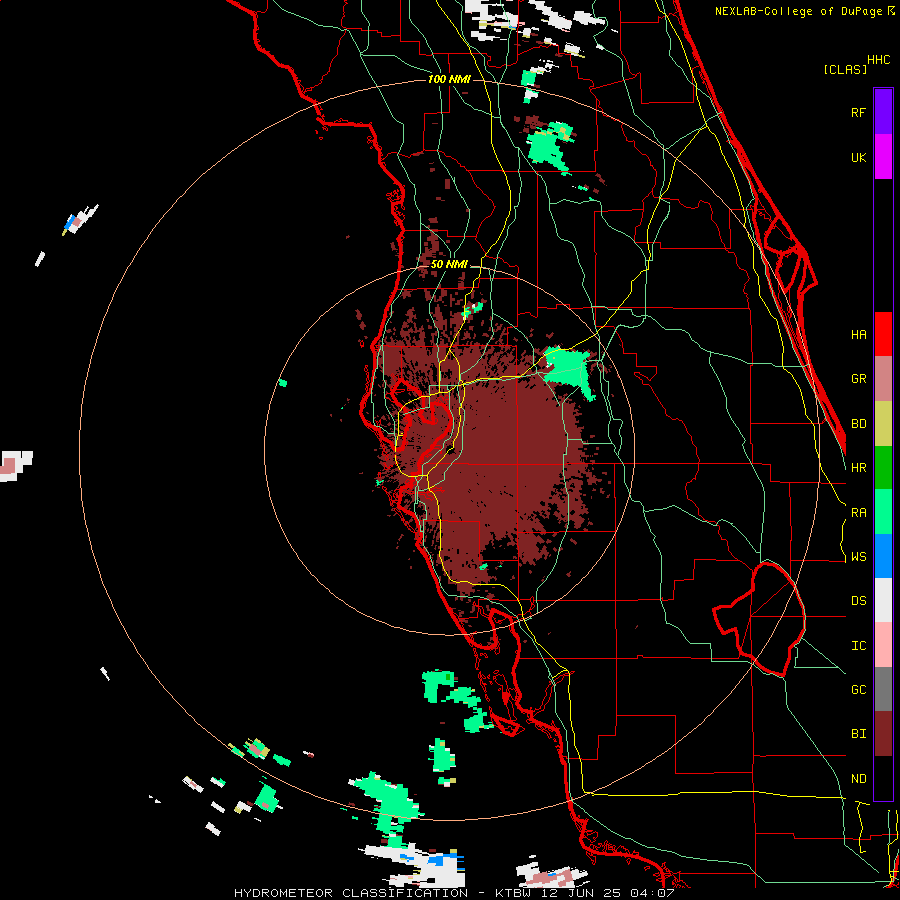The height and width of the screenshot is (900, 900).
Task: Click the WS blue legend swatch
Action: coord(883,556)
